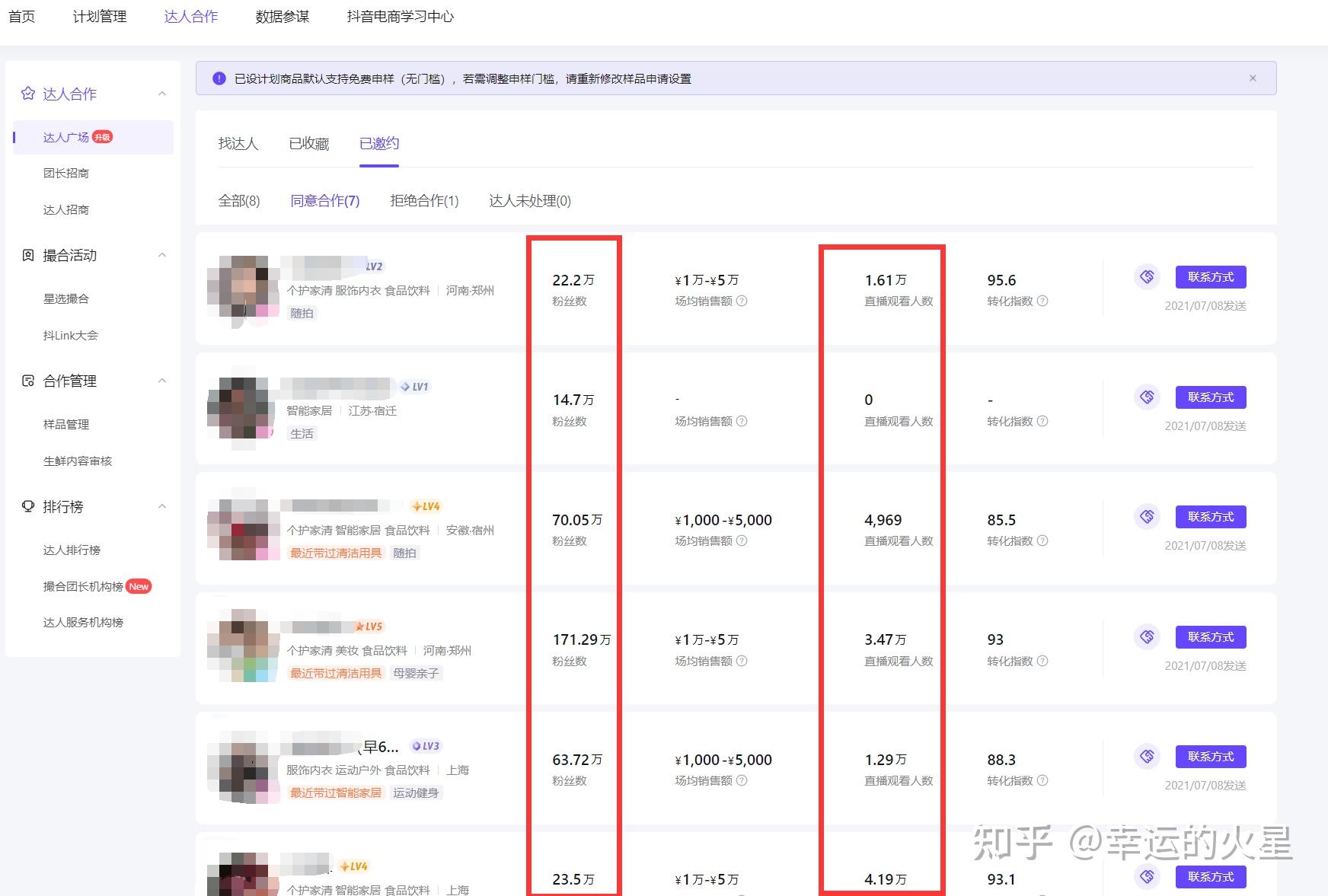Screen dimensions: 1328x896
Task: Open the 首页 top navigation item
Action: [21, 16]
